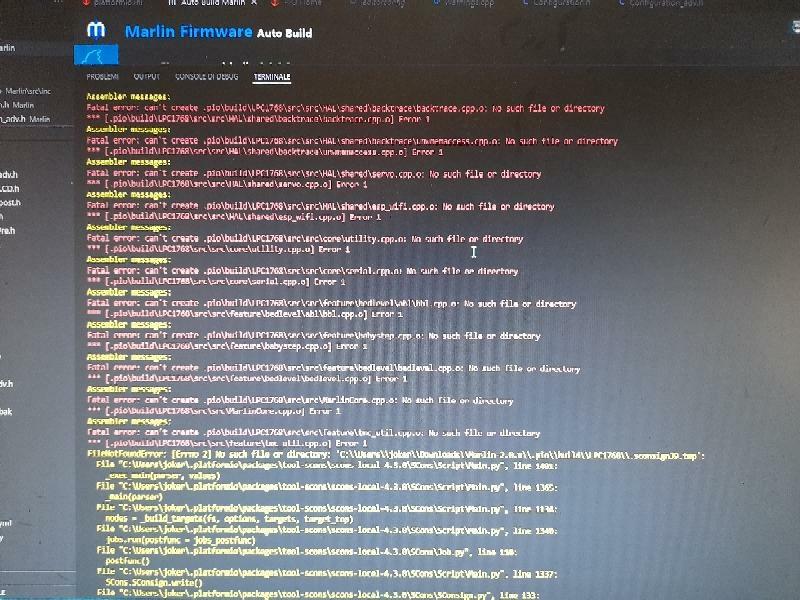Click the MarlinCore.cpp.o fatal error line
The width and height of the screenshot is (800, 600).
coord(300,401)
